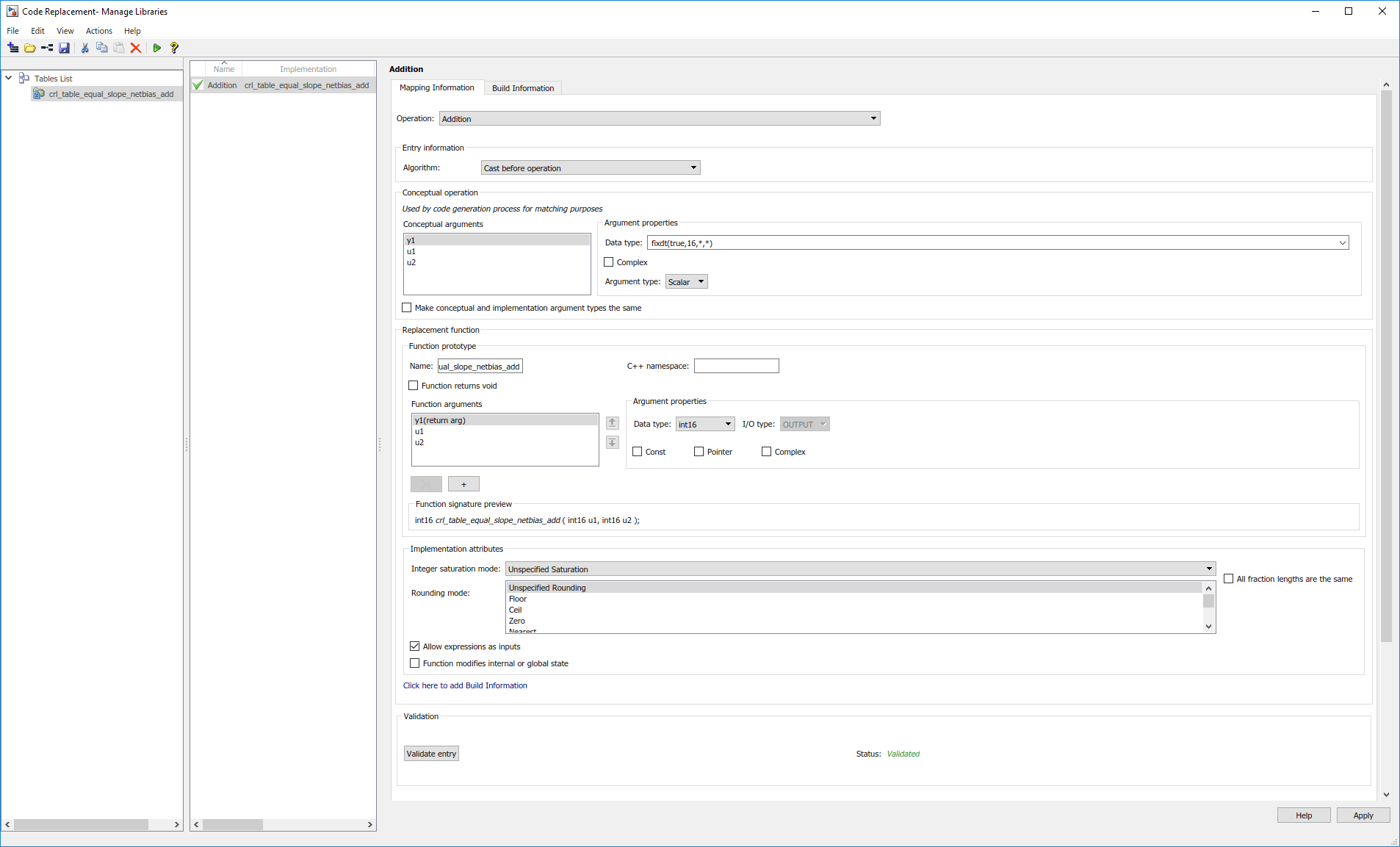
Task: Open the conceptual Data type fixdt combo box
Action: click(x=997, y=243)
